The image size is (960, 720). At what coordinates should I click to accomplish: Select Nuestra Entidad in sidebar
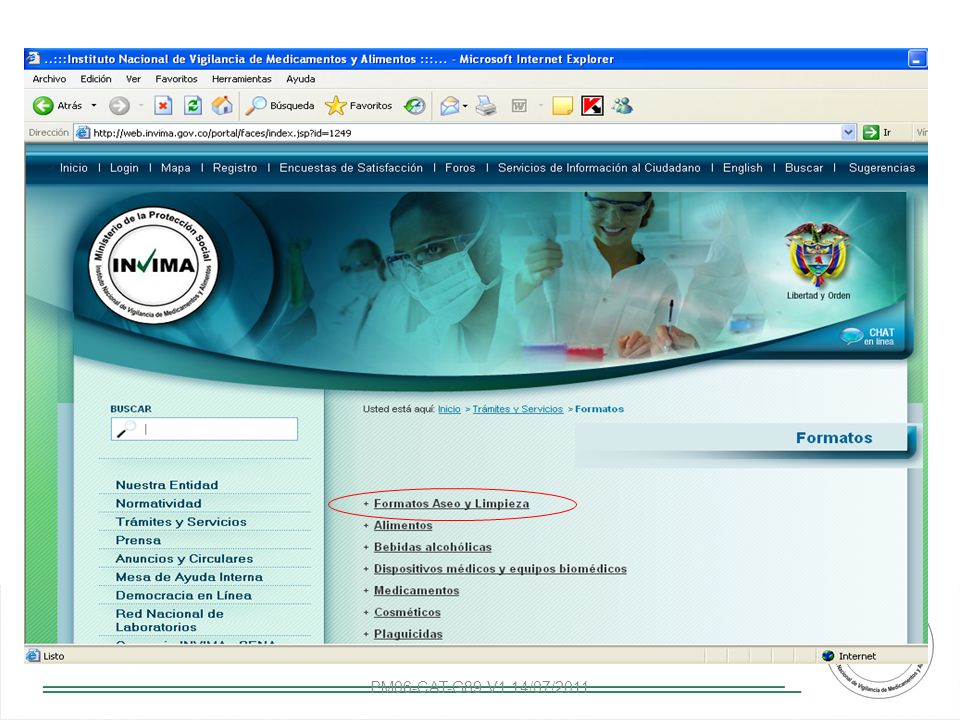click(167, 485)
